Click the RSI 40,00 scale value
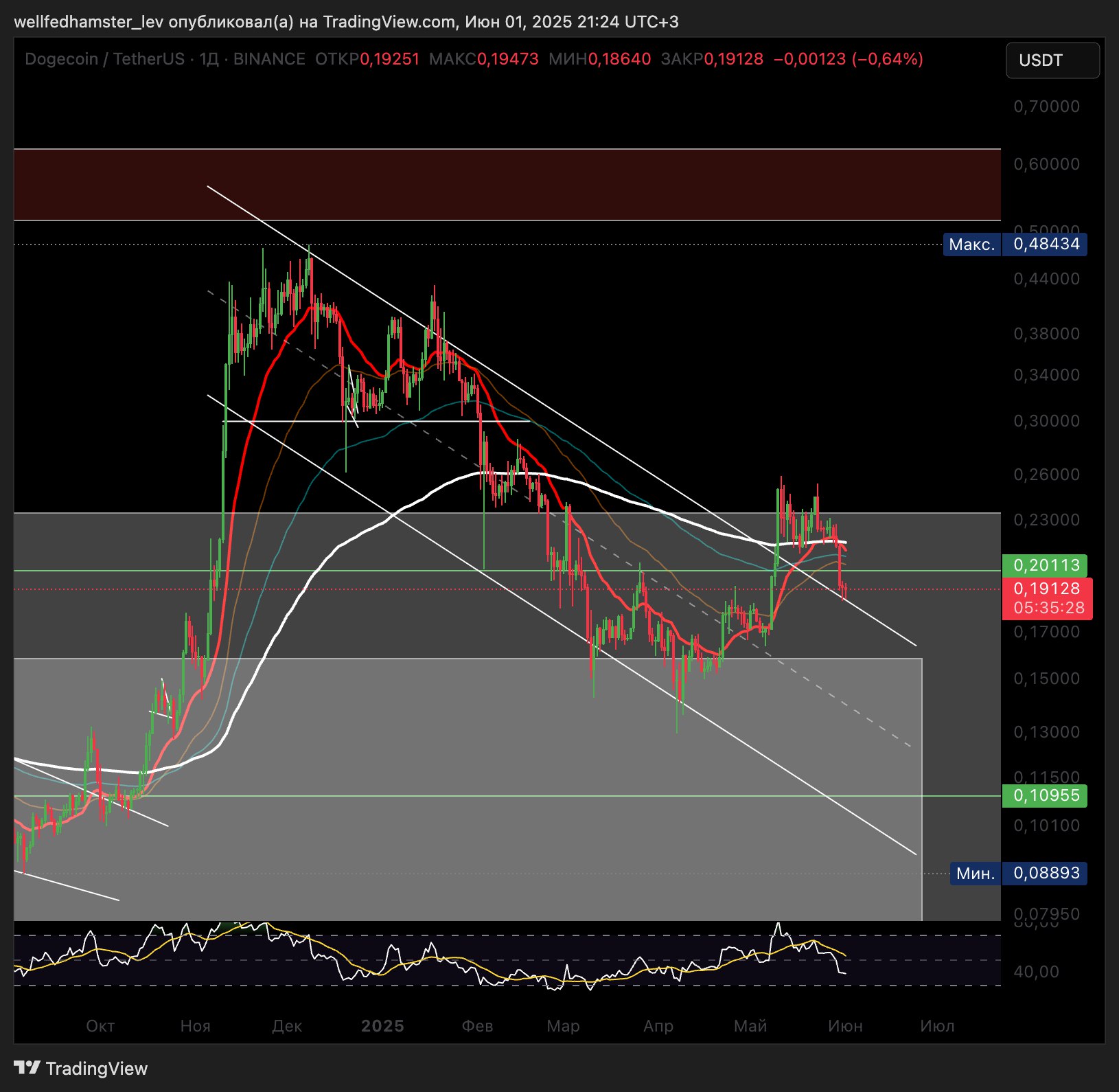 click(x=1036, y=972)
